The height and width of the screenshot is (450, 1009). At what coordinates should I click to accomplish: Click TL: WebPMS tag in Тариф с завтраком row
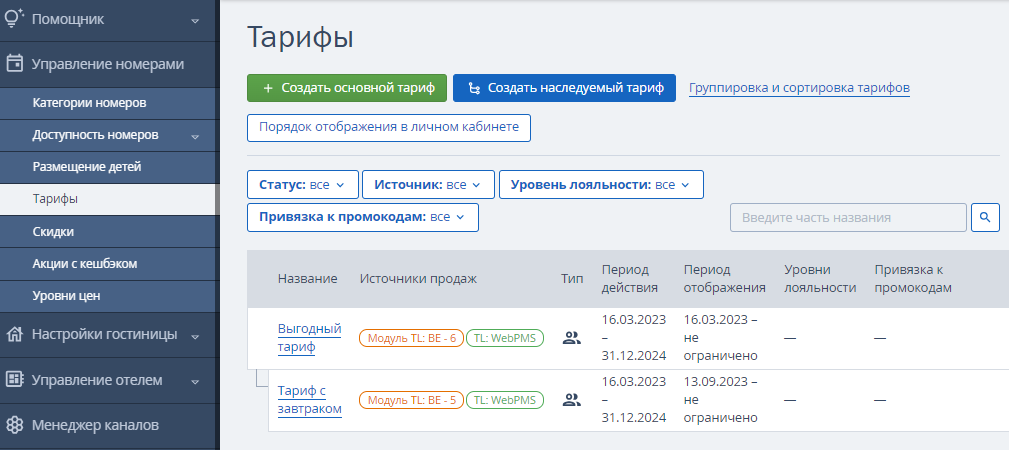pos(504,400)
